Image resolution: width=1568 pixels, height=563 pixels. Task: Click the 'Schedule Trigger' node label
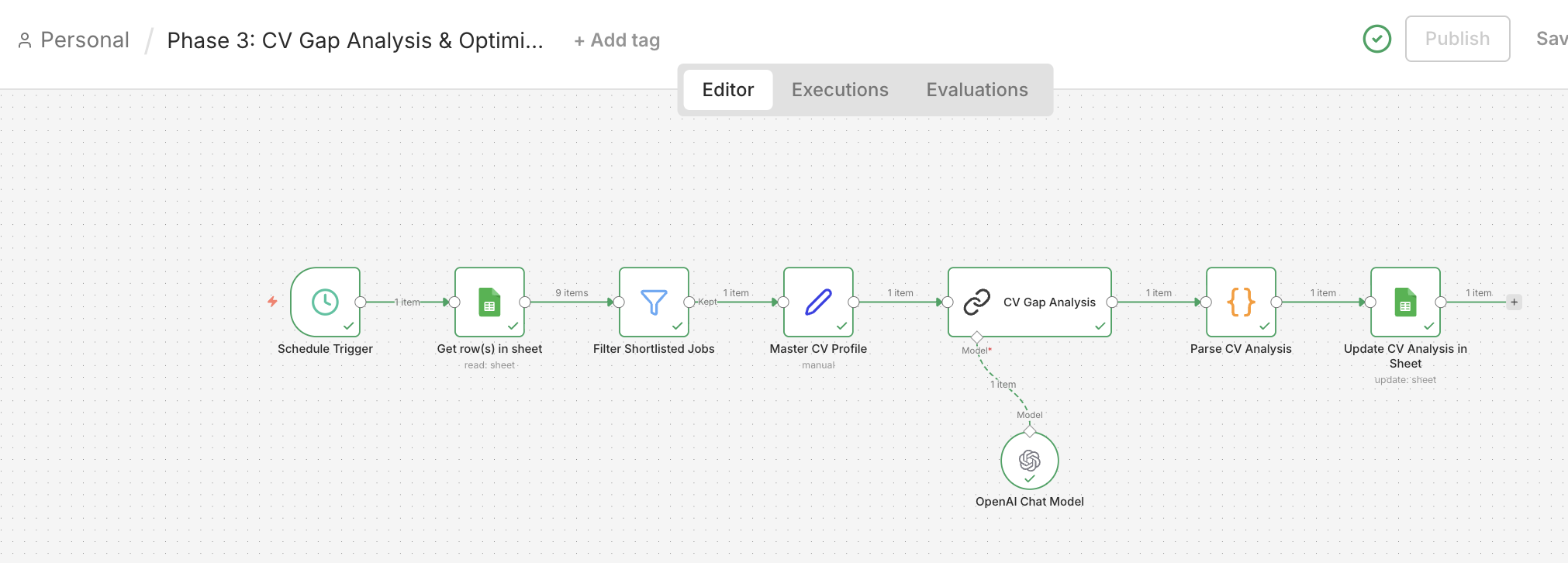pos(325,349)
